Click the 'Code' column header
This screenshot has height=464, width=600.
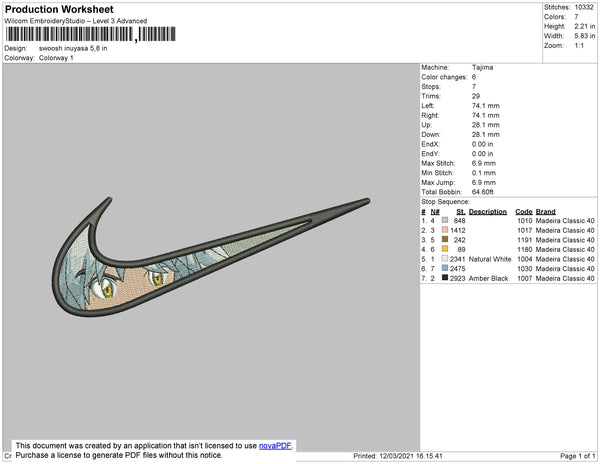click(524, 212)
